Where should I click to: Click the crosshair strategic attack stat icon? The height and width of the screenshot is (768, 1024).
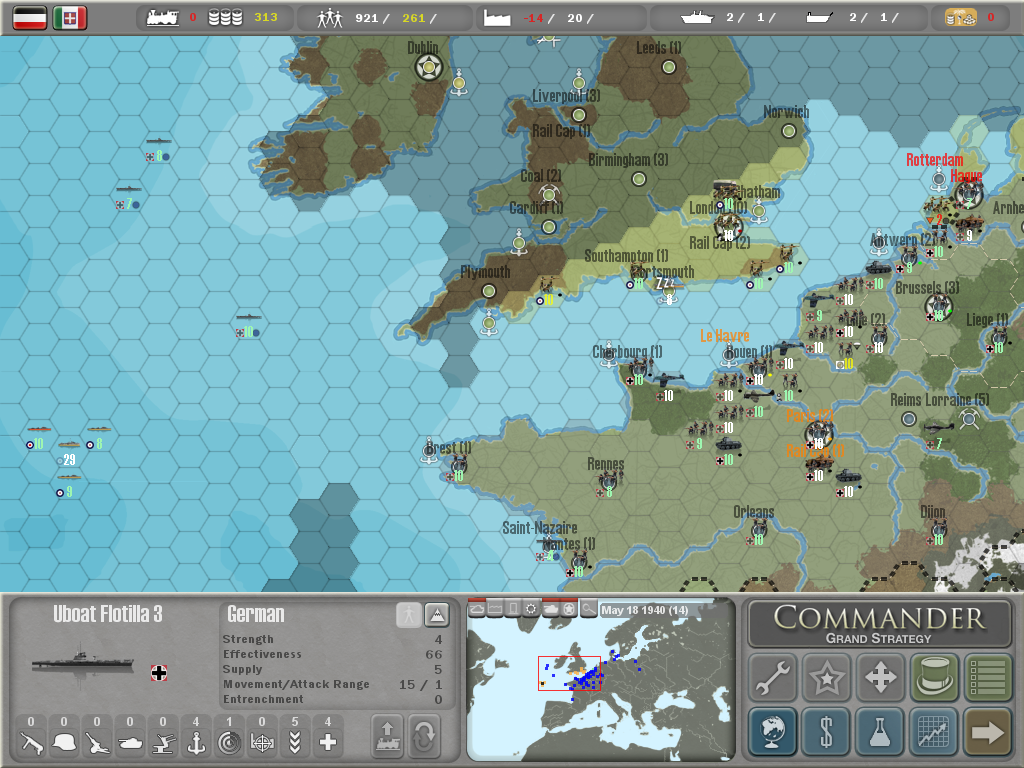(262, 743)
